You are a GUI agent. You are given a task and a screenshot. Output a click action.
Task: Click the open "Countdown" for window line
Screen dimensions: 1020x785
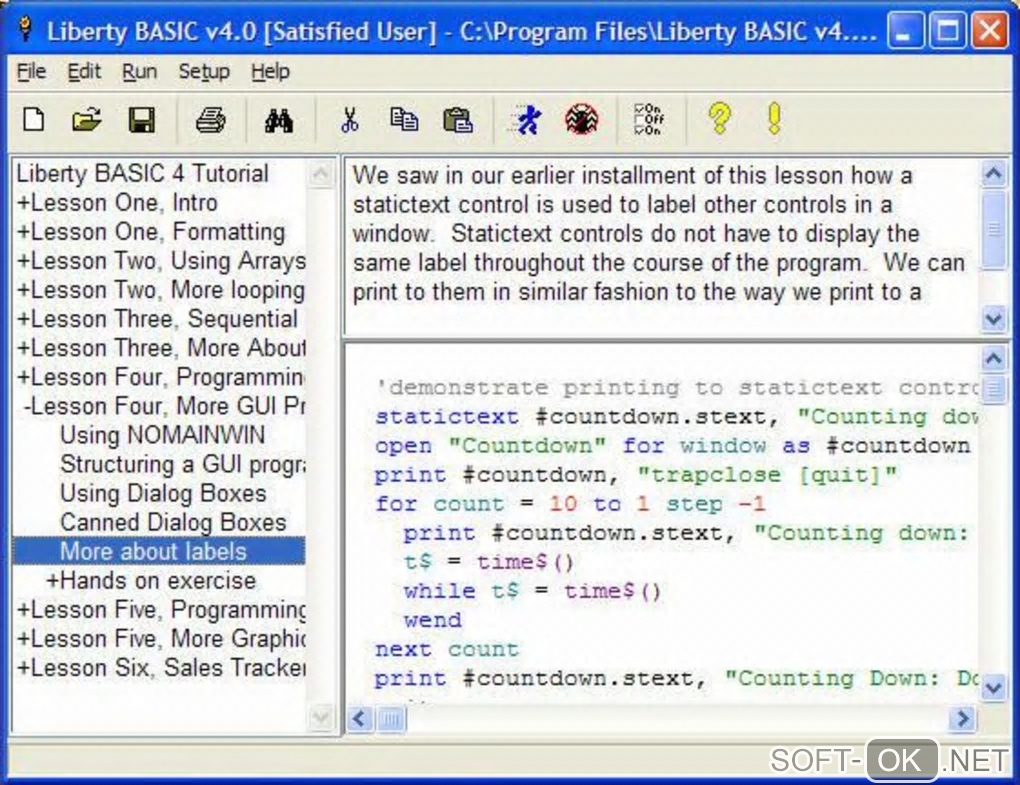point(673,446)
